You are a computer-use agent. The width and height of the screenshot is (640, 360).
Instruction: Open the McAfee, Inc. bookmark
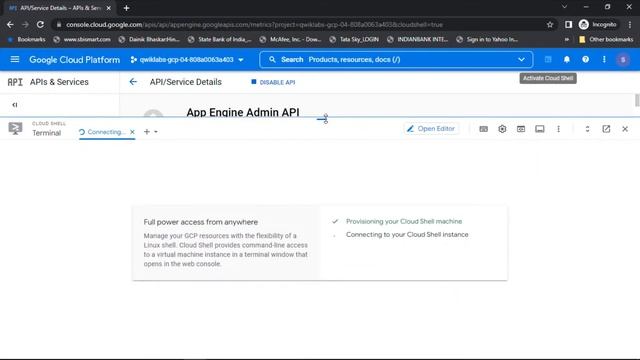coord(291,39)
